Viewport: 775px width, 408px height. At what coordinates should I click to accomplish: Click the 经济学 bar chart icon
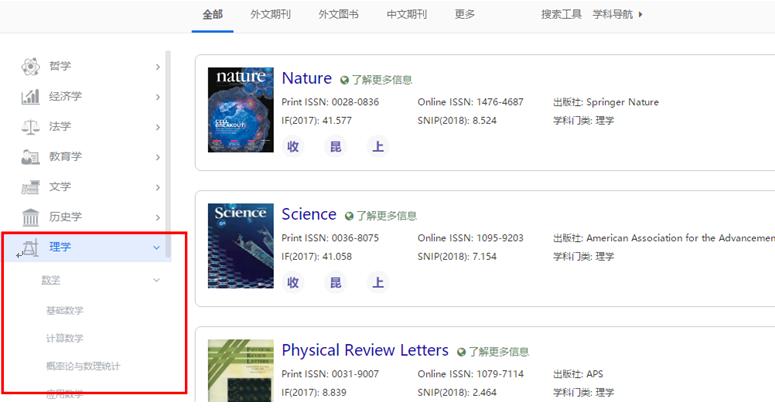30,96
